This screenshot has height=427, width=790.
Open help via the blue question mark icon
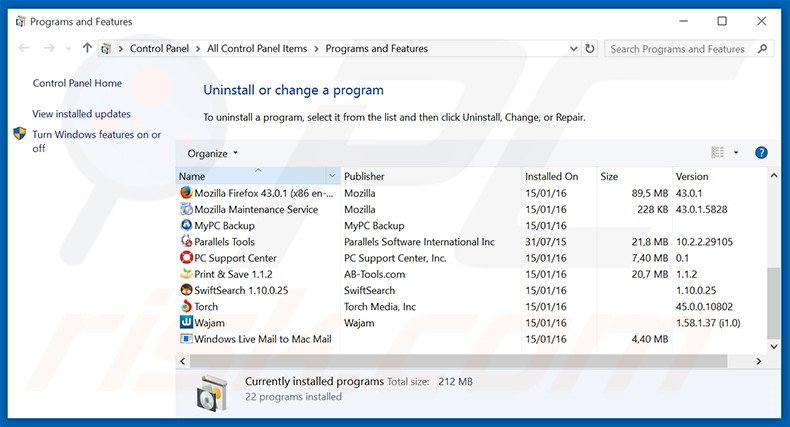point(761,153)
